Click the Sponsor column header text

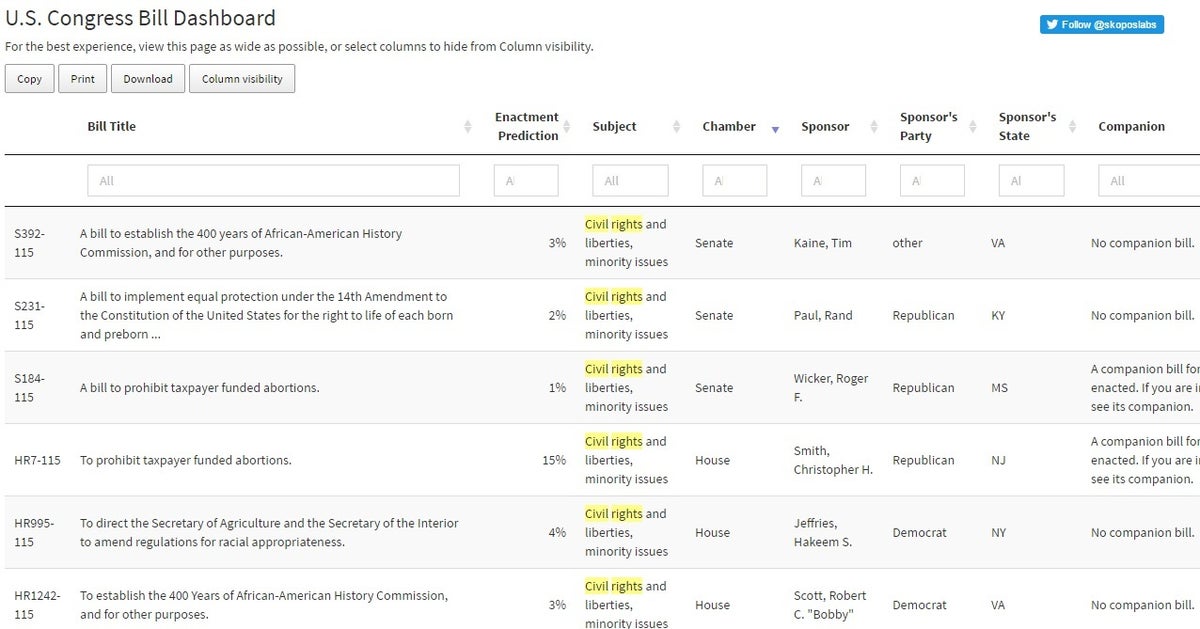coord(825,127)
